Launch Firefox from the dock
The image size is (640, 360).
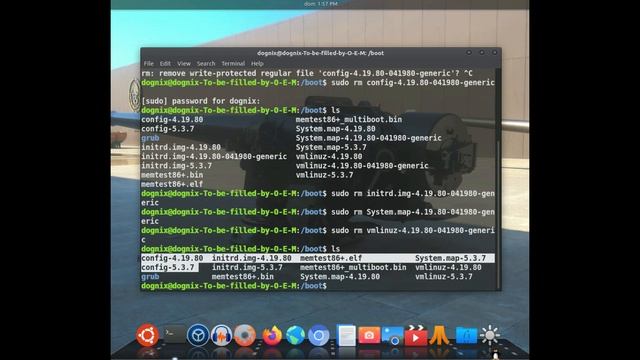272,335
